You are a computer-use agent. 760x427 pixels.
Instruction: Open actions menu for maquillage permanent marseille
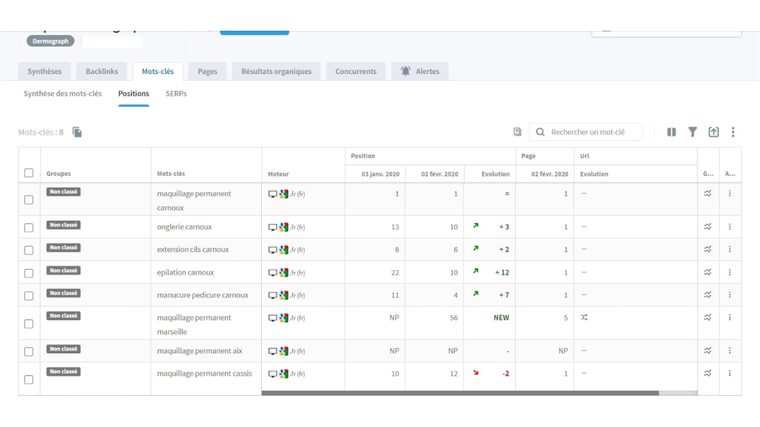[x=729, y=317]
